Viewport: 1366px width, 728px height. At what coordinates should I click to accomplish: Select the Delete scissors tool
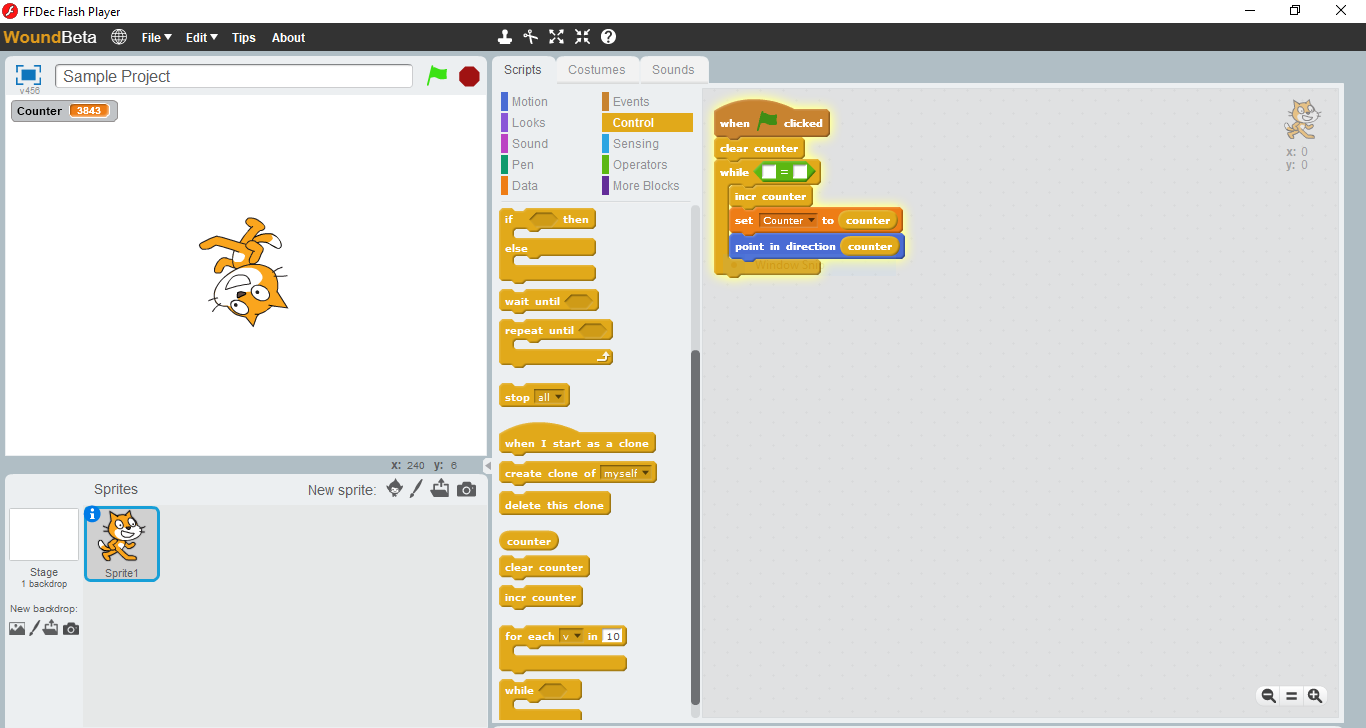pyautogui.click(x=531, y=37)
